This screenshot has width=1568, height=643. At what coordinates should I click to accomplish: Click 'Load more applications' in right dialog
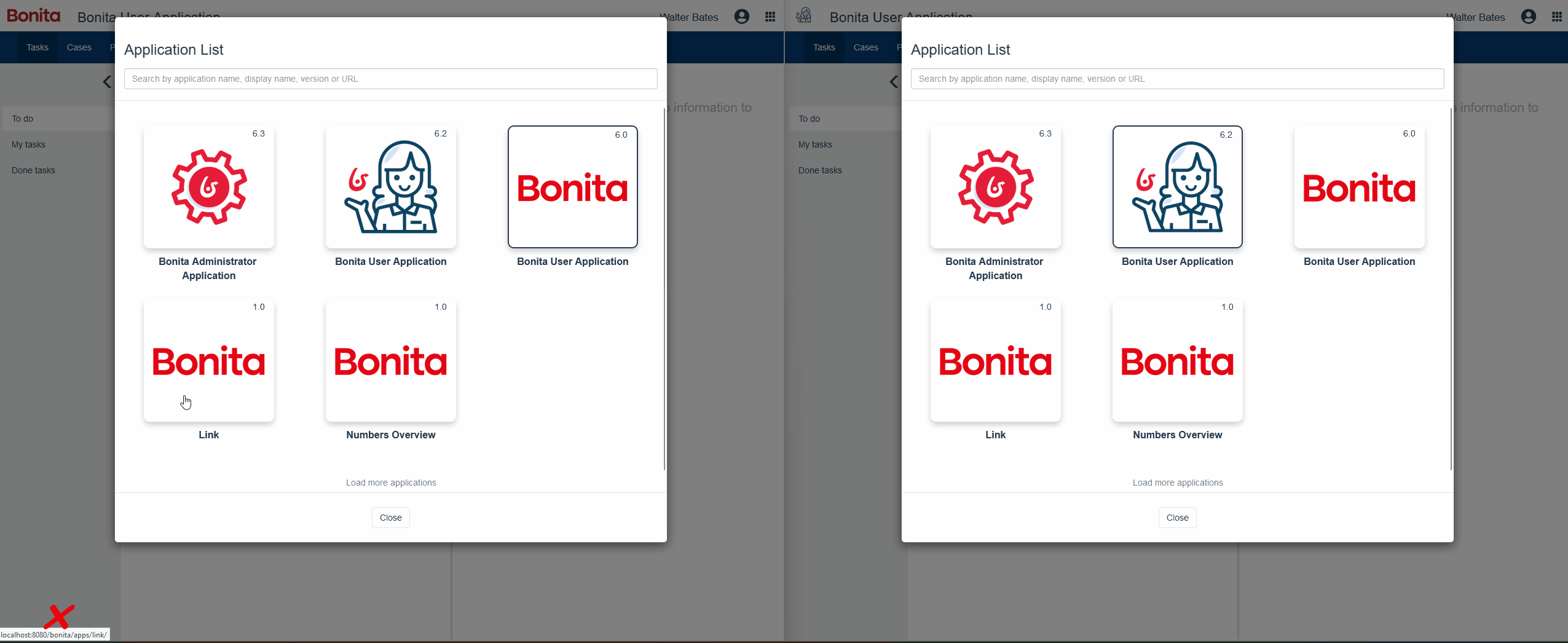[1177, 483]
